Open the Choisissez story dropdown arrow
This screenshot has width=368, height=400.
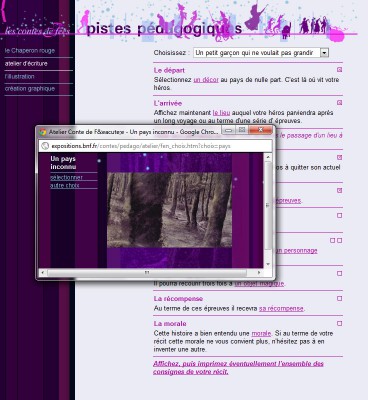click(324, 53)
